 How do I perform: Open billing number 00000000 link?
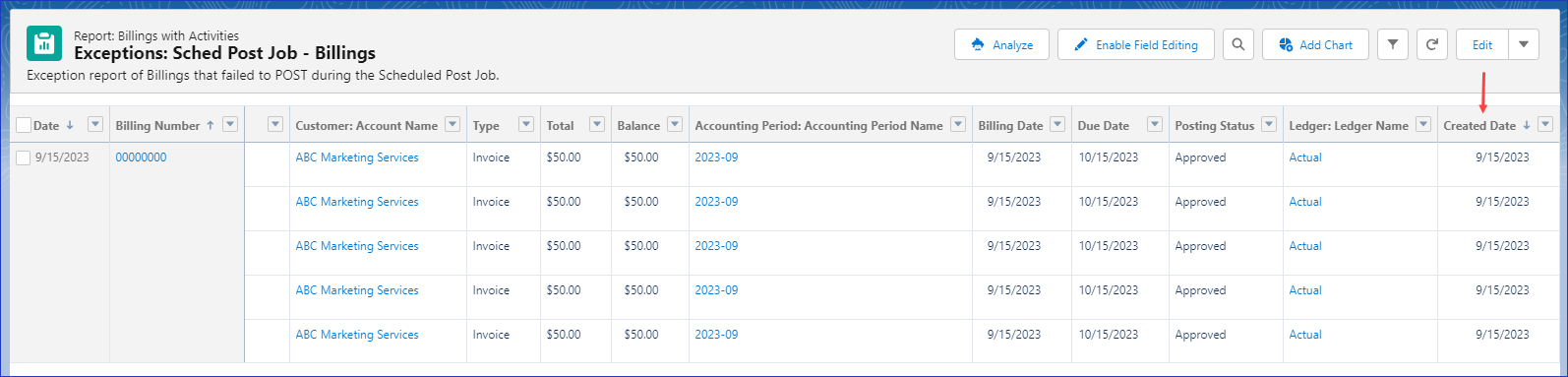tap(141, 157)
